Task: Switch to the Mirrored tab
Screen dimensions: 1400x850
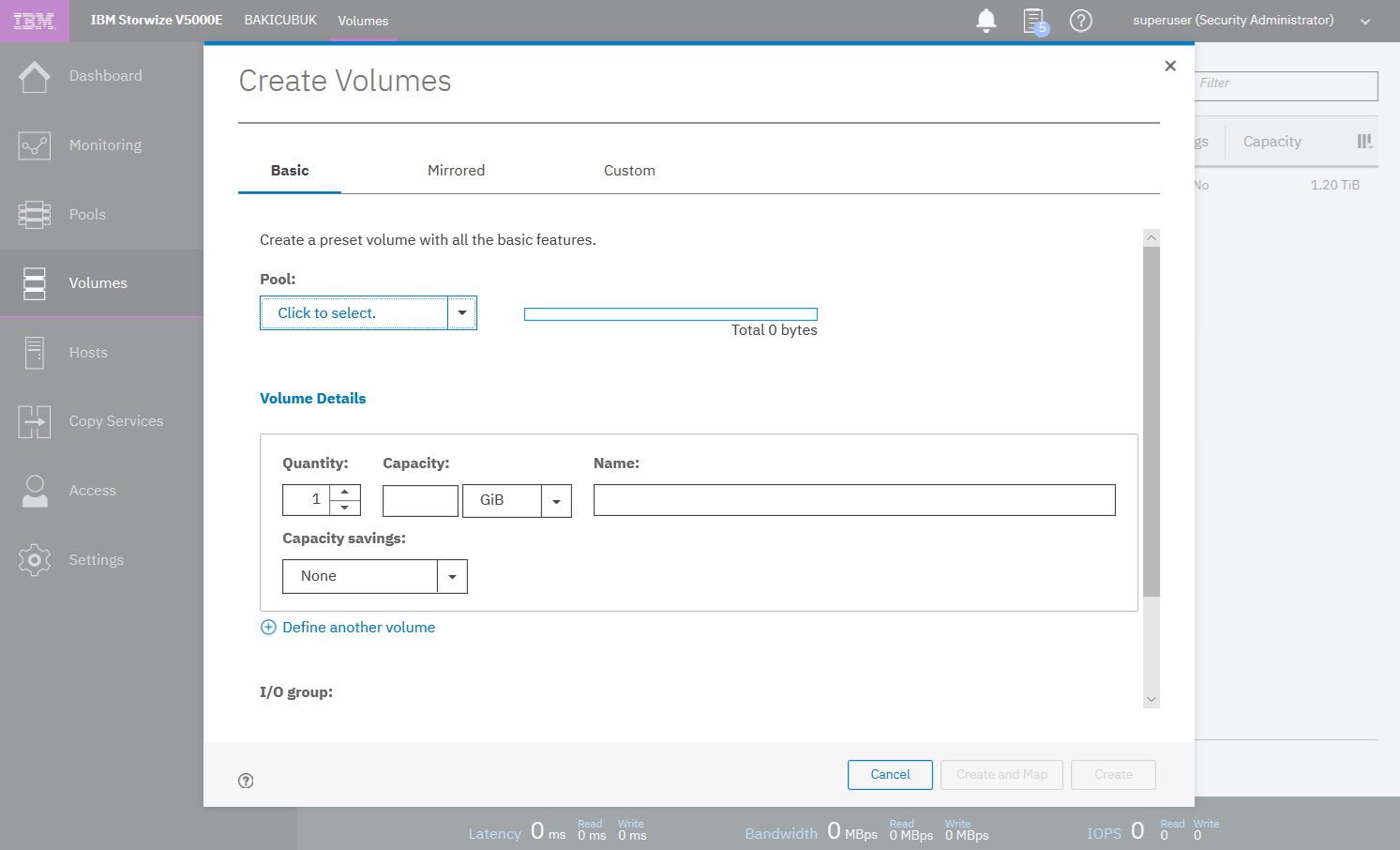Action: pos(457,171)
